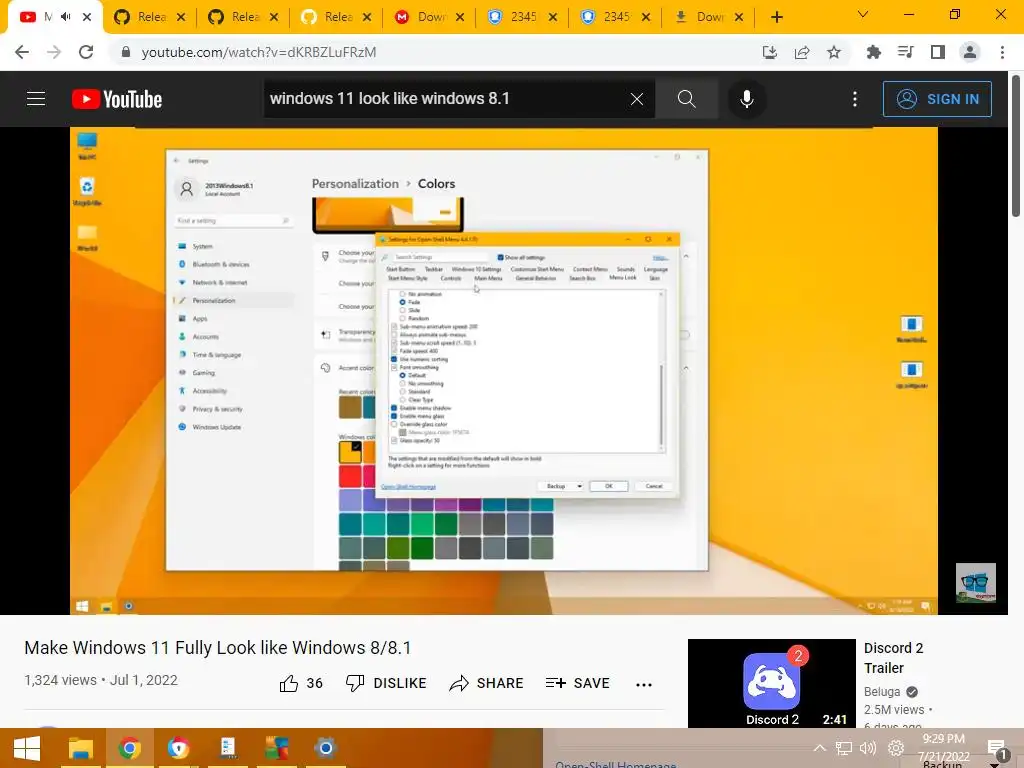Click the 1,324 views date line

click(x=101, y=680)
